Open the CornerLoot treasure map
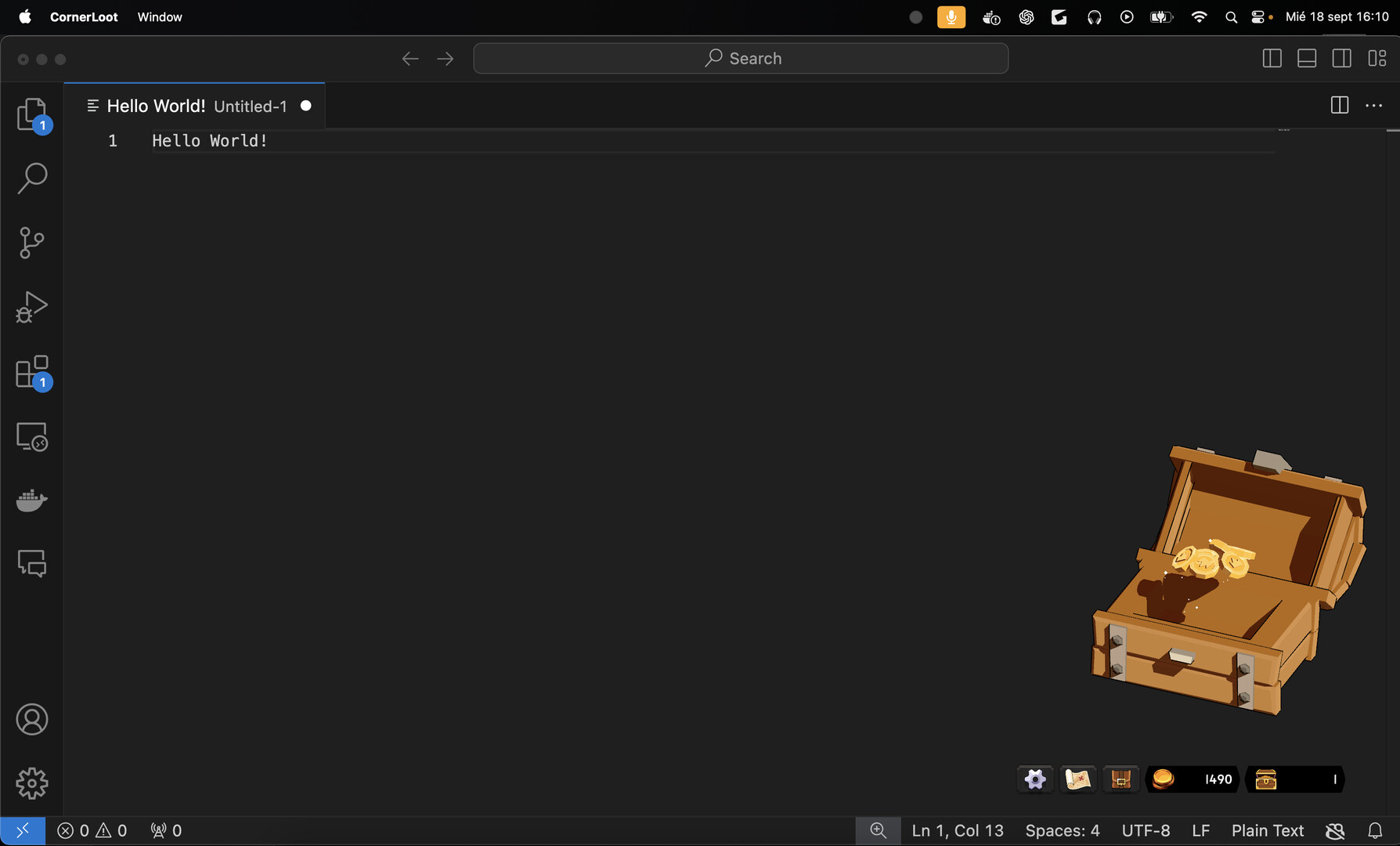Viewport: 1400px width, 846px height. coord(1078,779)
